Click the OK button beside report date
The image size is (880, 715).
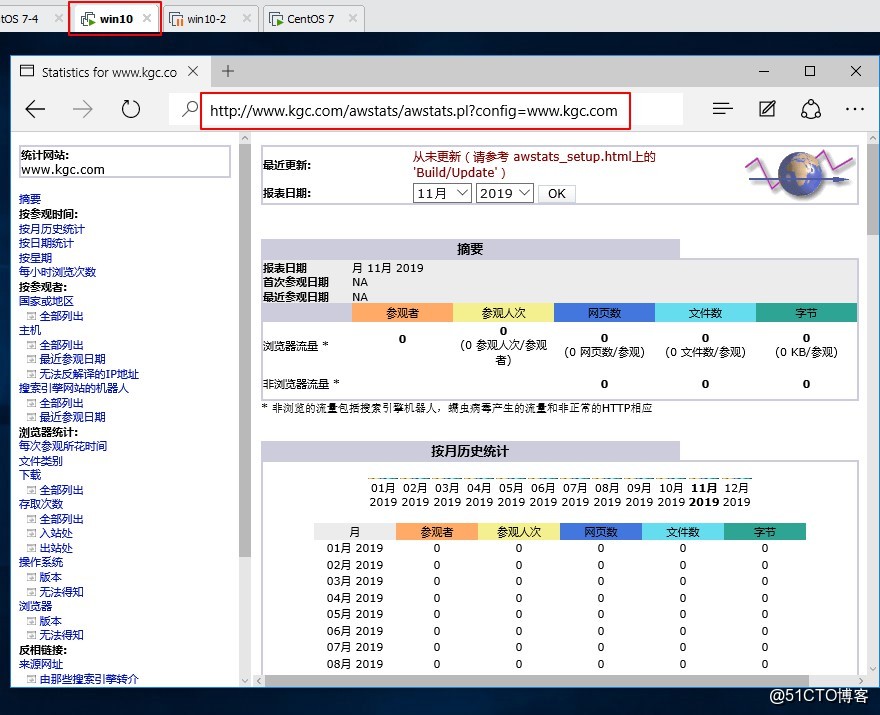[556, 194]
